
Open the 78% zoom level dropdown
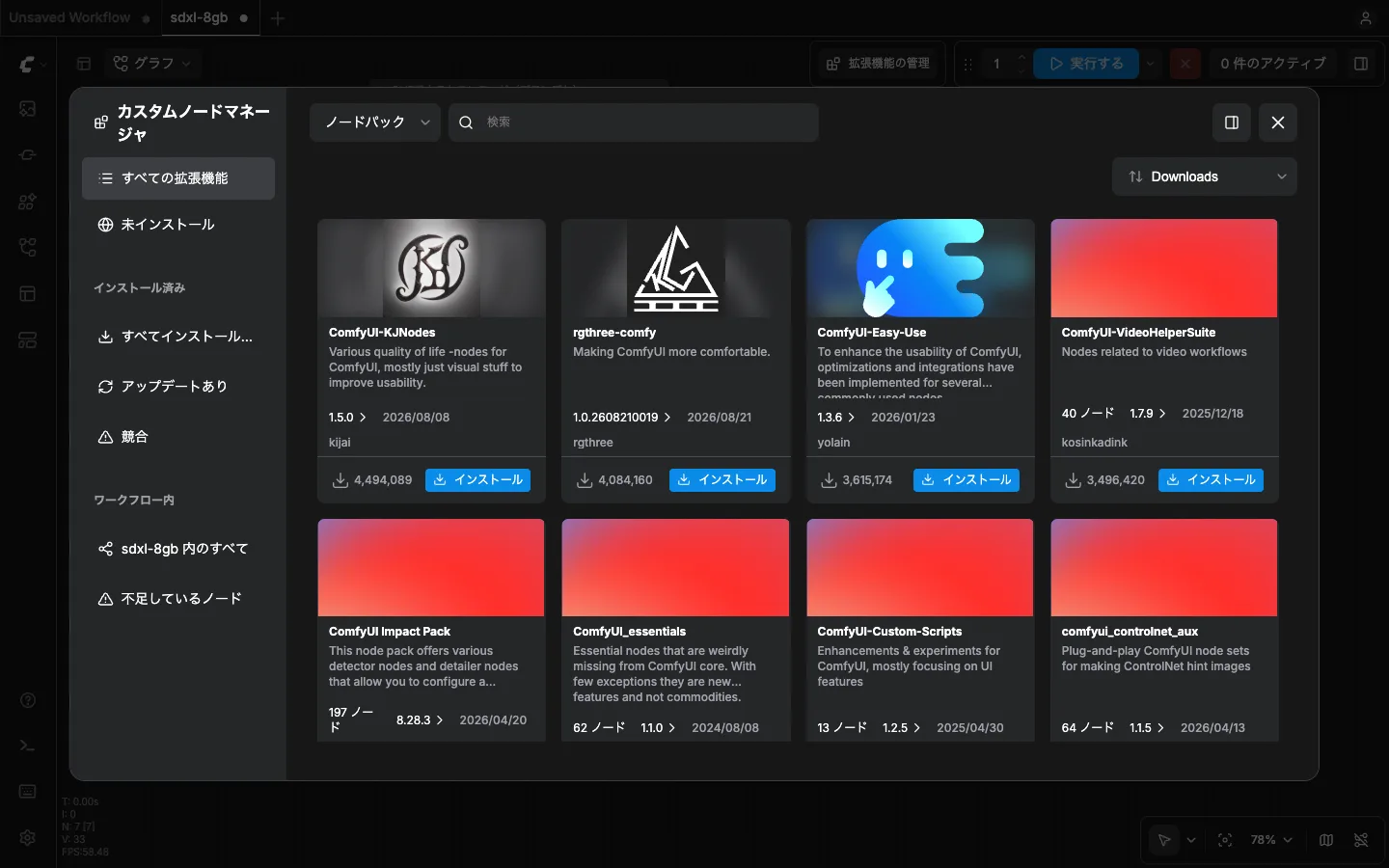(x=1271, y=840)
